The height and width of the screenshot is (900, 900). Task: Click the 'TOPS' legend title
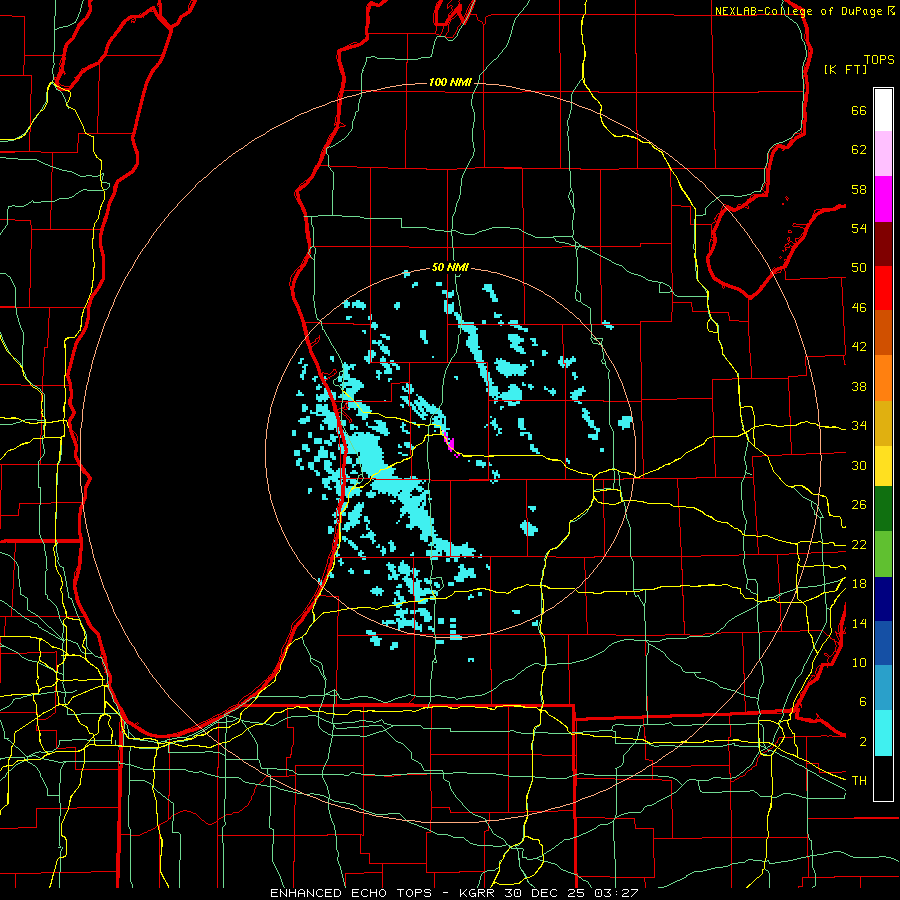point(879,59)
